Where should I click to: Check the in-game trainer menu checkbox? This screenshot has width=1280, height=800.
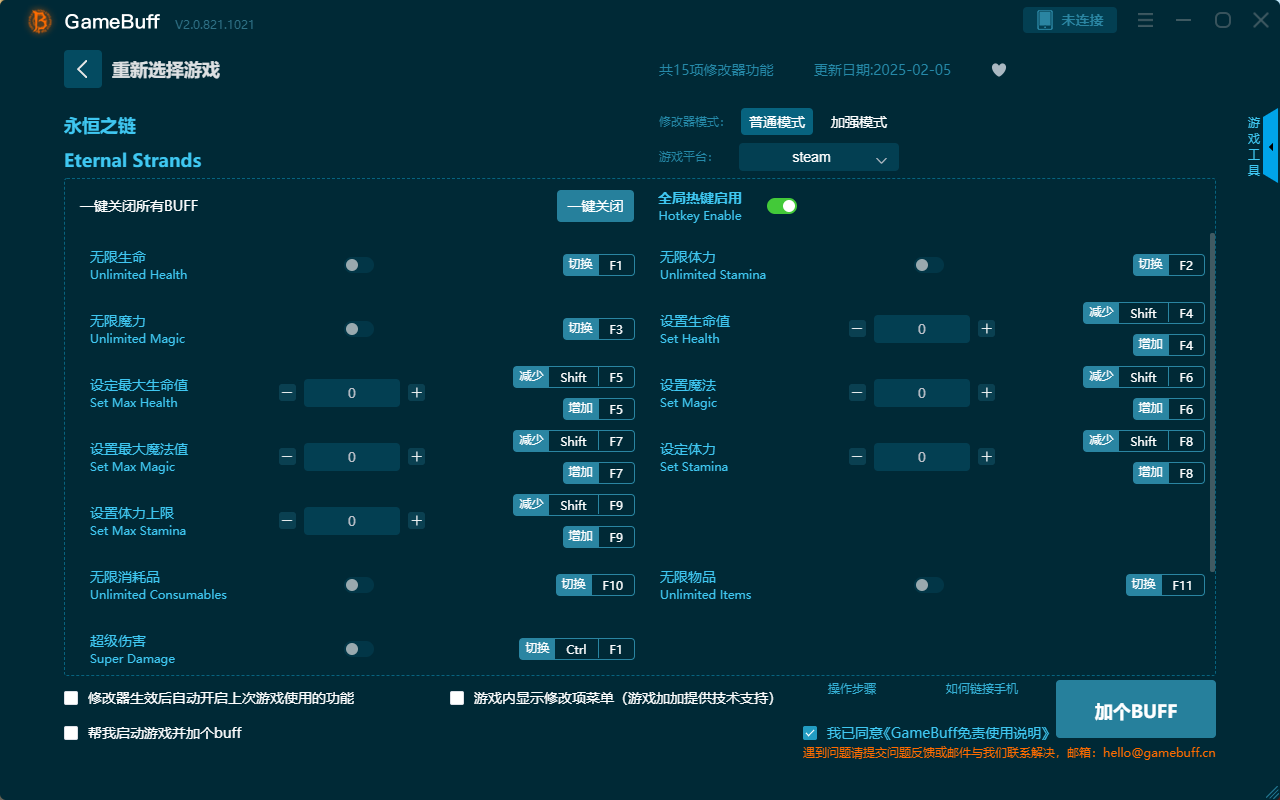click(x=457, y=698)
